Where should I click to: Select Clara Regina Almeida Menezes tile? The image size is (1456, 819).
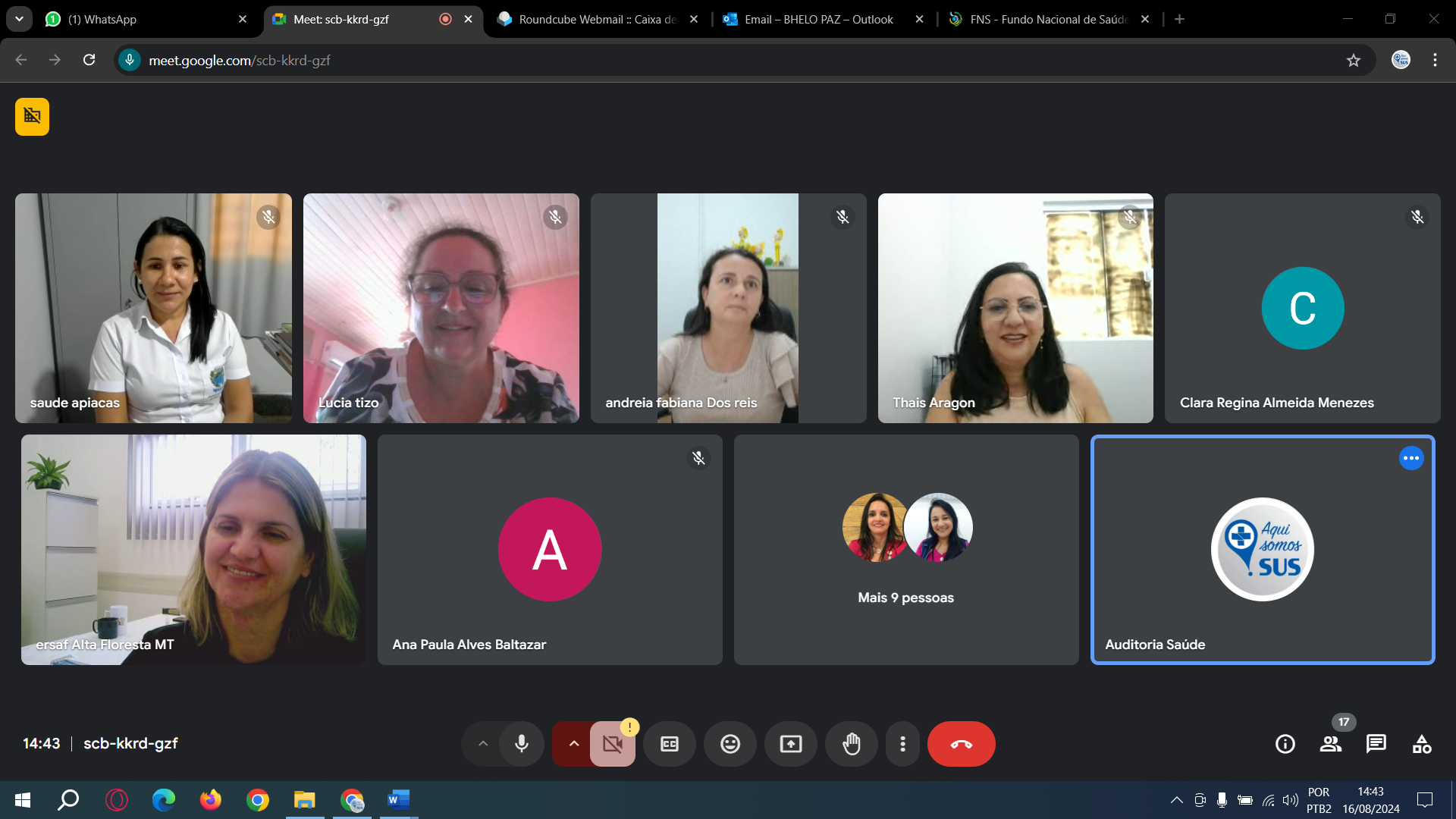1303,308
